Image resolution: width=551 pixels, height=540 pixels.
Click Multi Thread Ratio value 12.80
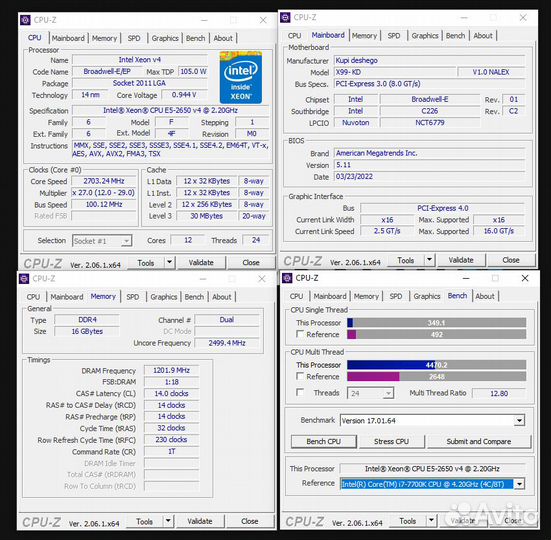pyautogui.click(x=499, y=393)
